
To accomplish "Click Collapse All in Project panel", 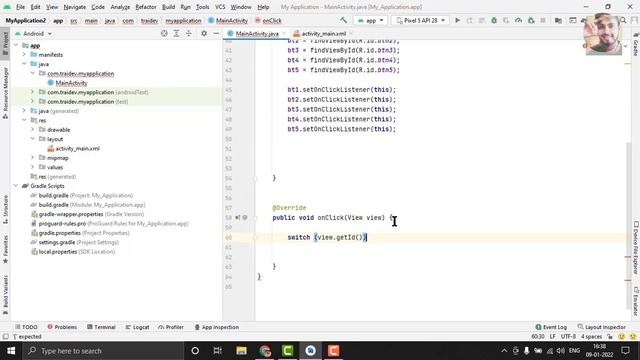I will (189, 33).
